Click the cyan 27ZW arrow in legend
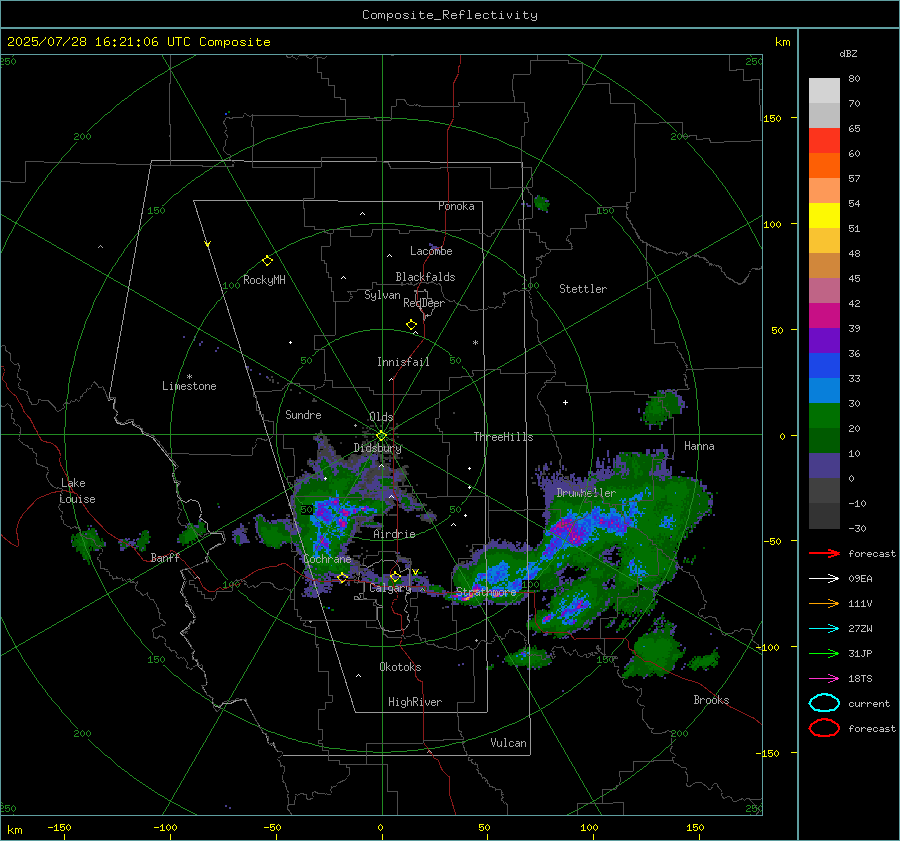This screenshot has width=900, height=841. (824, 629)
